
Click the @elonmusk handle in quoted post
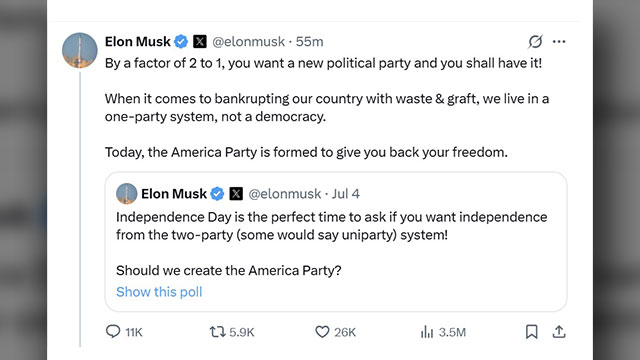point(285,193)
